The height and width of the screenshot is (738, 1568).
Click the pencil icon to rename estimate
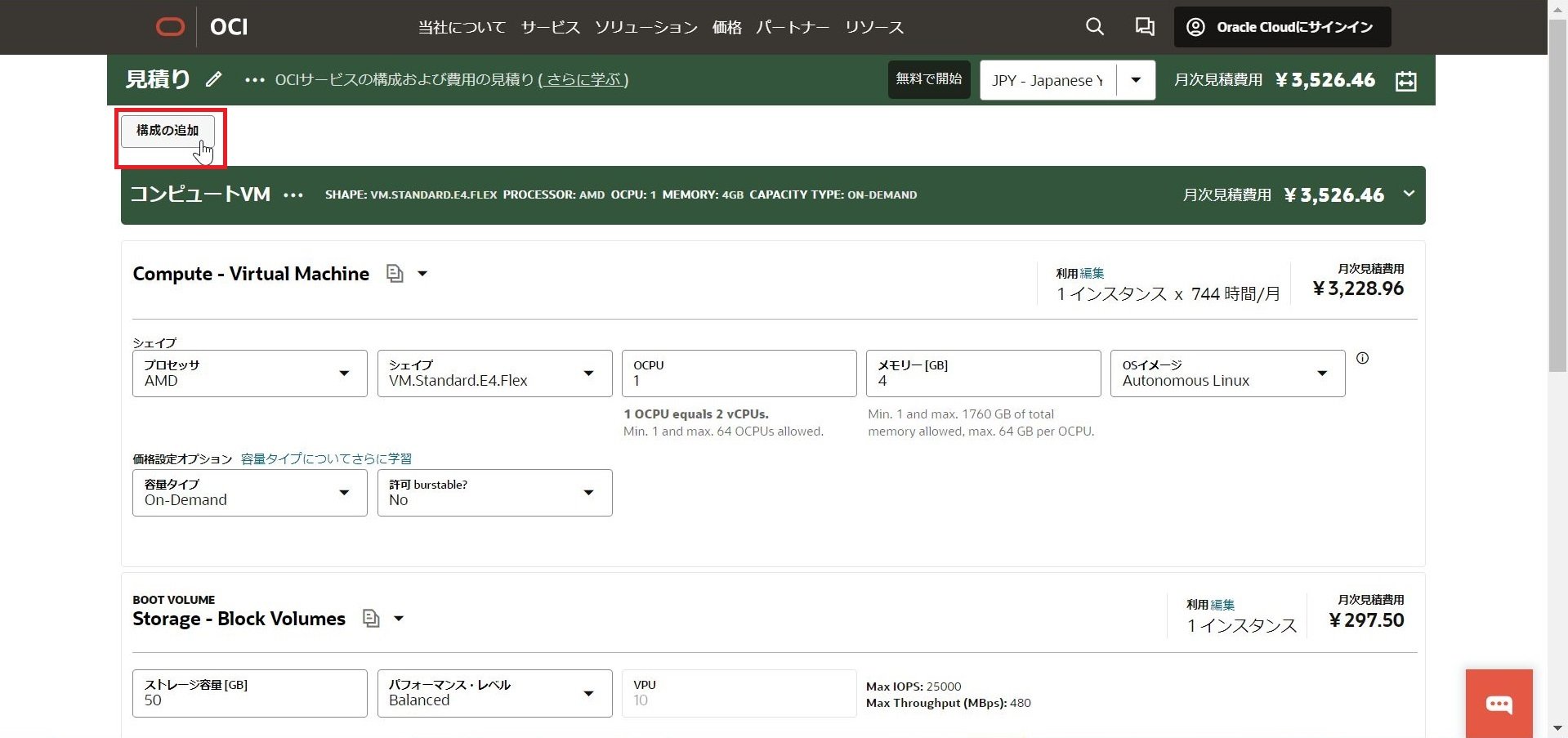pyautogui.click(x=213, y=79)
